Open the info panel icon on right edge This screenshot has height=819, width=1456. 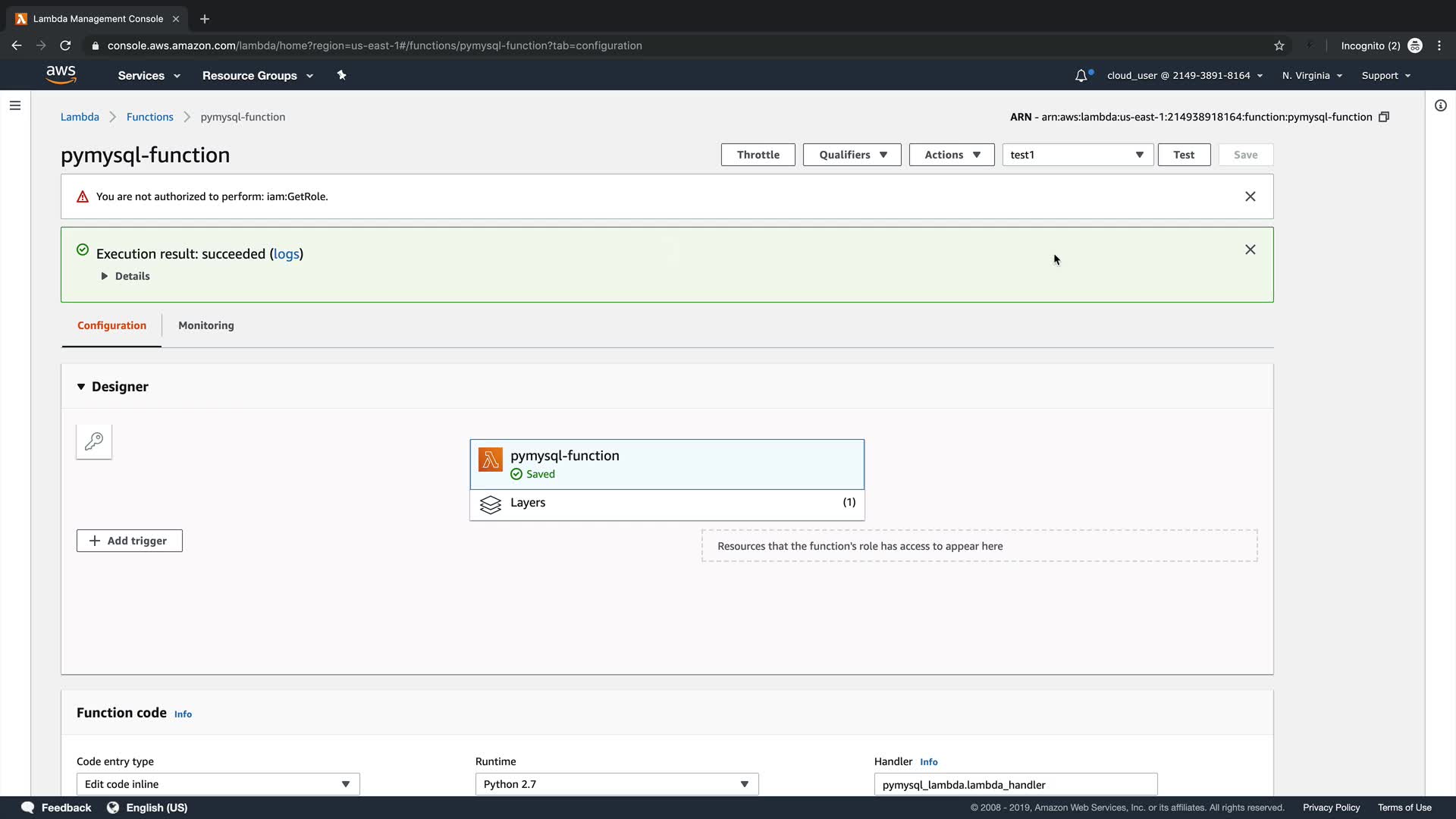click(x=1441, y=105)
